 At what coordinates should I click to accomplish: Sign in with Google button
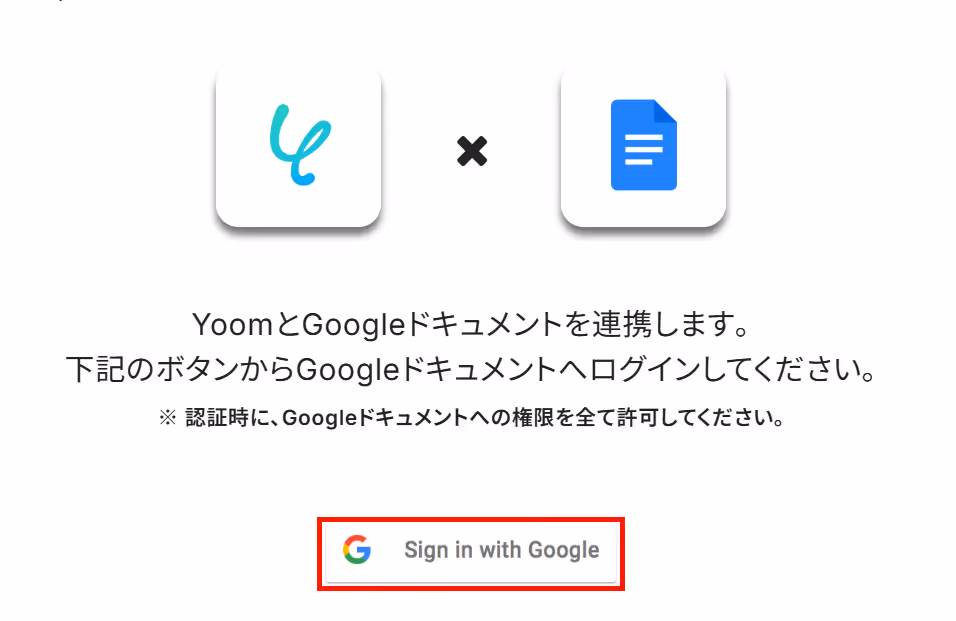(471, 552)
